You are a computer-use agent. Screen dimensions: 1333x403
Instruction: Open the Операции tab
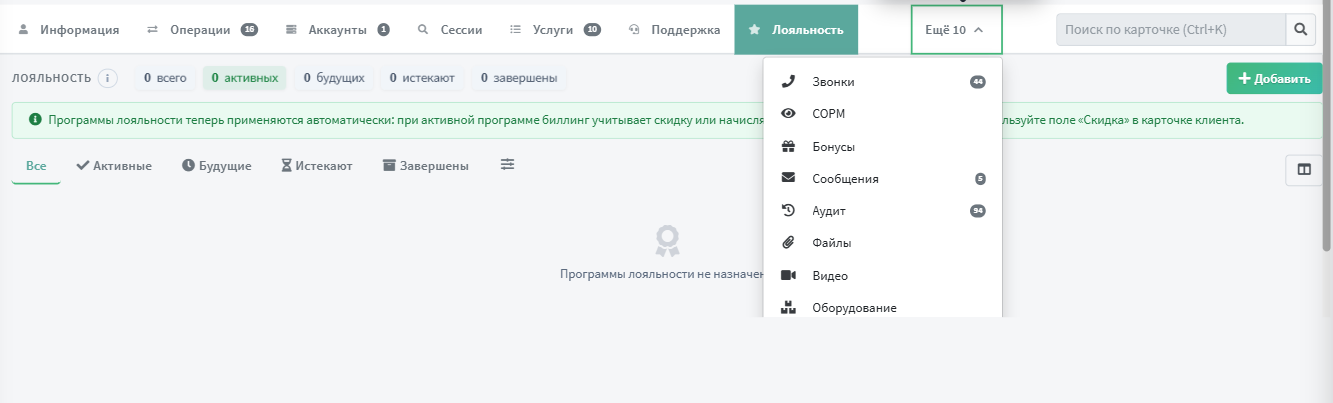(x=202, y=30)
